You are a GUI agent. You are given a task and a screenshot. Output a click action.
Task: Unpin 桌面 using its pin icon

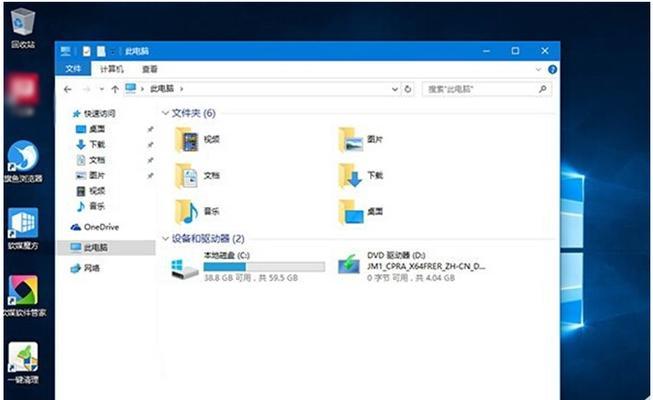click(x=150, y=129)
